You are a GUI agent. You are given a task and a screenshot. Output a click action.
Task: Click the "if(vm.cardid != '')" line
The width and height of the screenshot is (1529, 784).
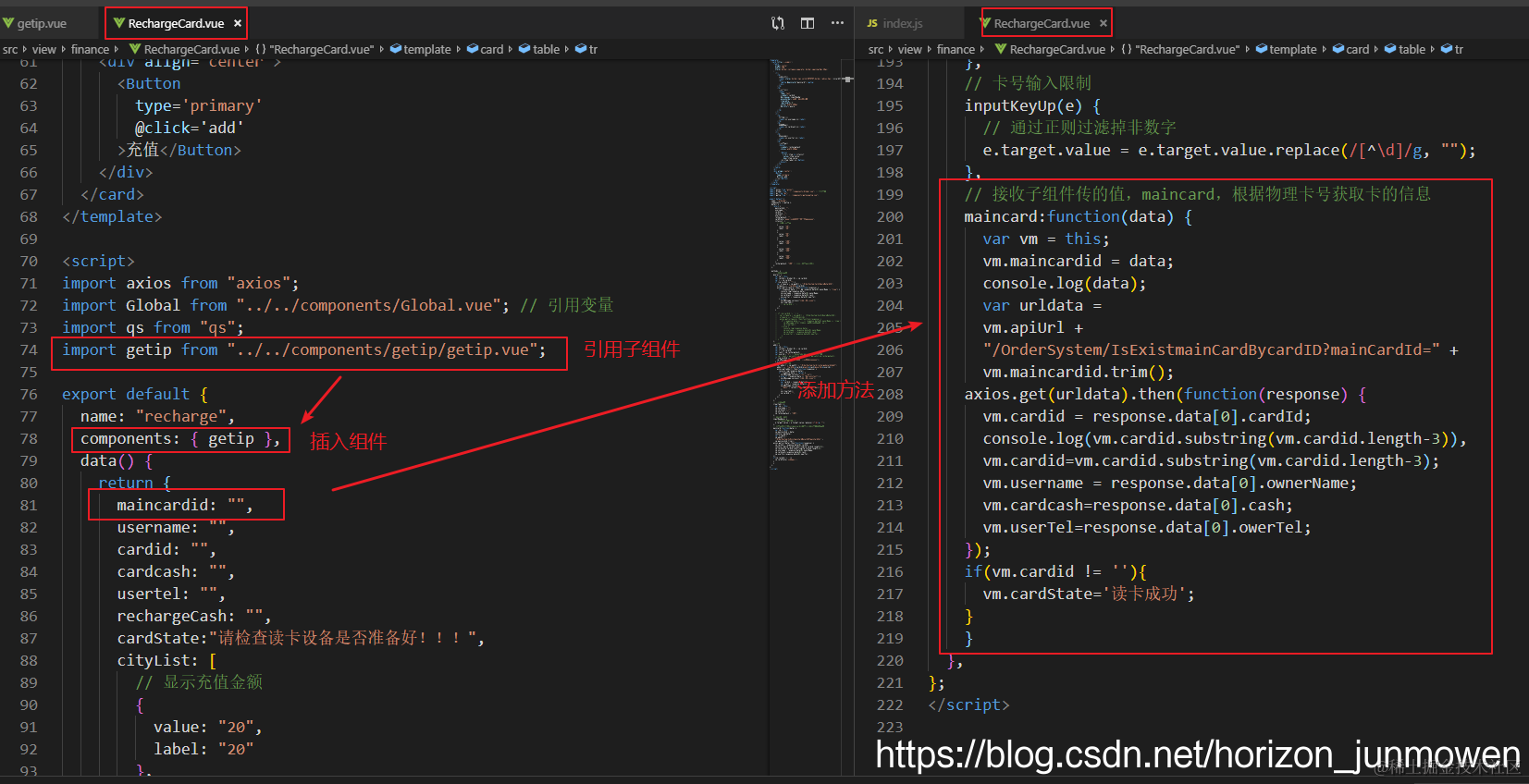point(1054,571)
